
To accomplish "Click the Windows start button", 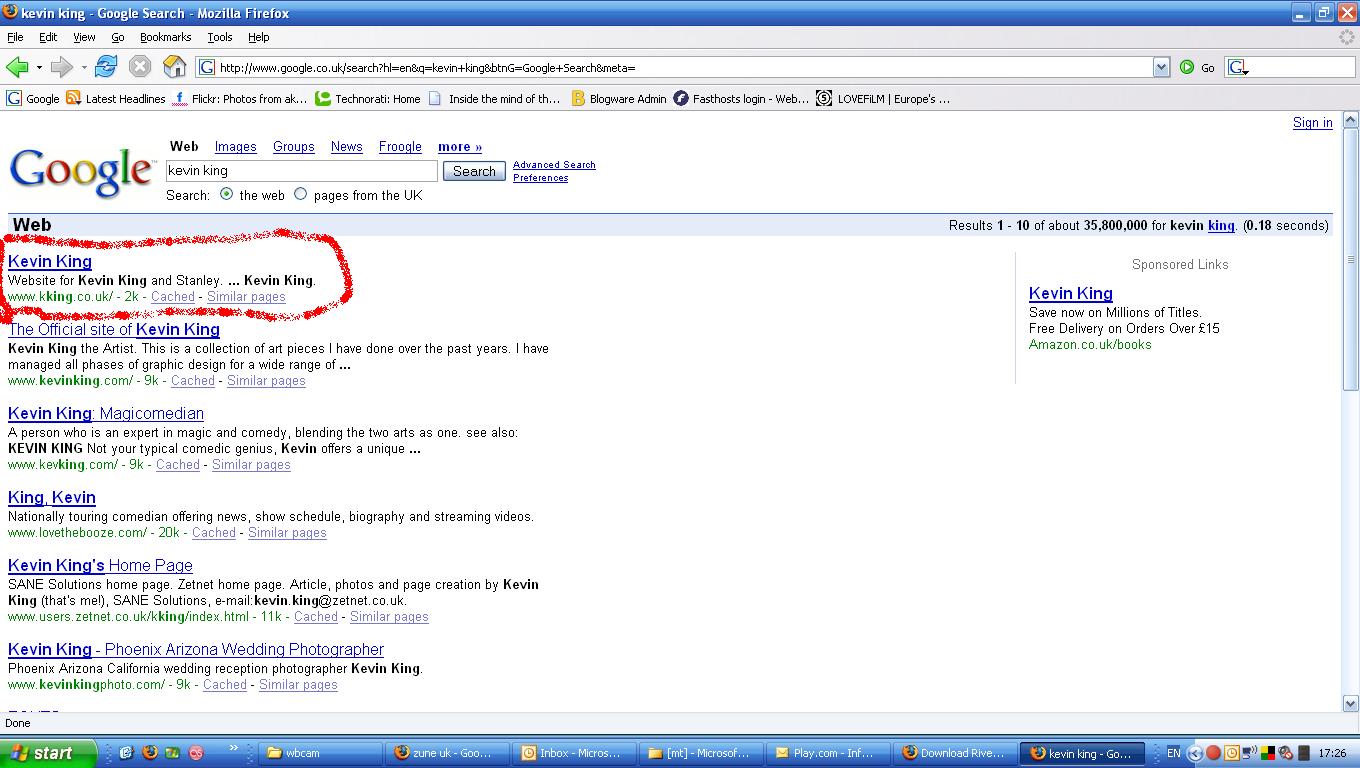I will point(48,753).
